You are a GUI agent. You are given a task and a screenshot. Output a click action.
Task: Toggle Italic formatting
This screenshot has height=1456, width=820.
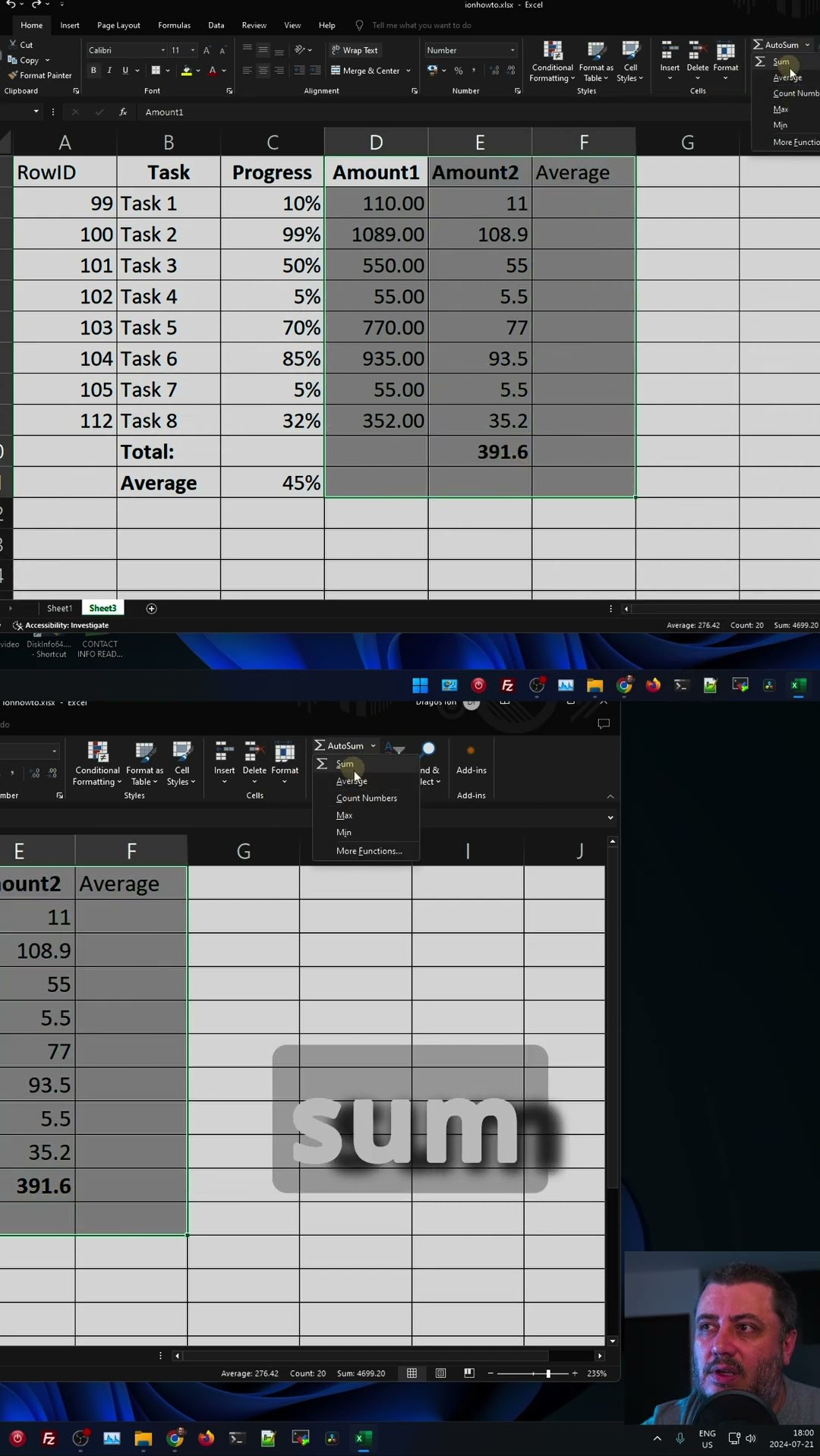pyautogui.click(x=109, y=71)
